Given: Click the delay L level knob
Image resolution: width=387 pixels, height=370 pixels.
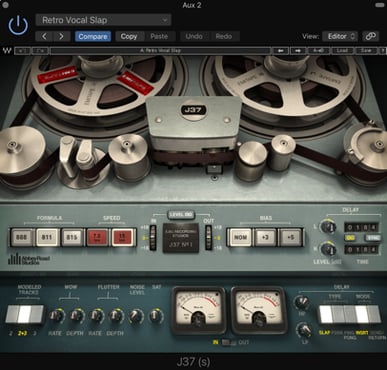Looking at the screenshot, I should (x=328, y=227).
